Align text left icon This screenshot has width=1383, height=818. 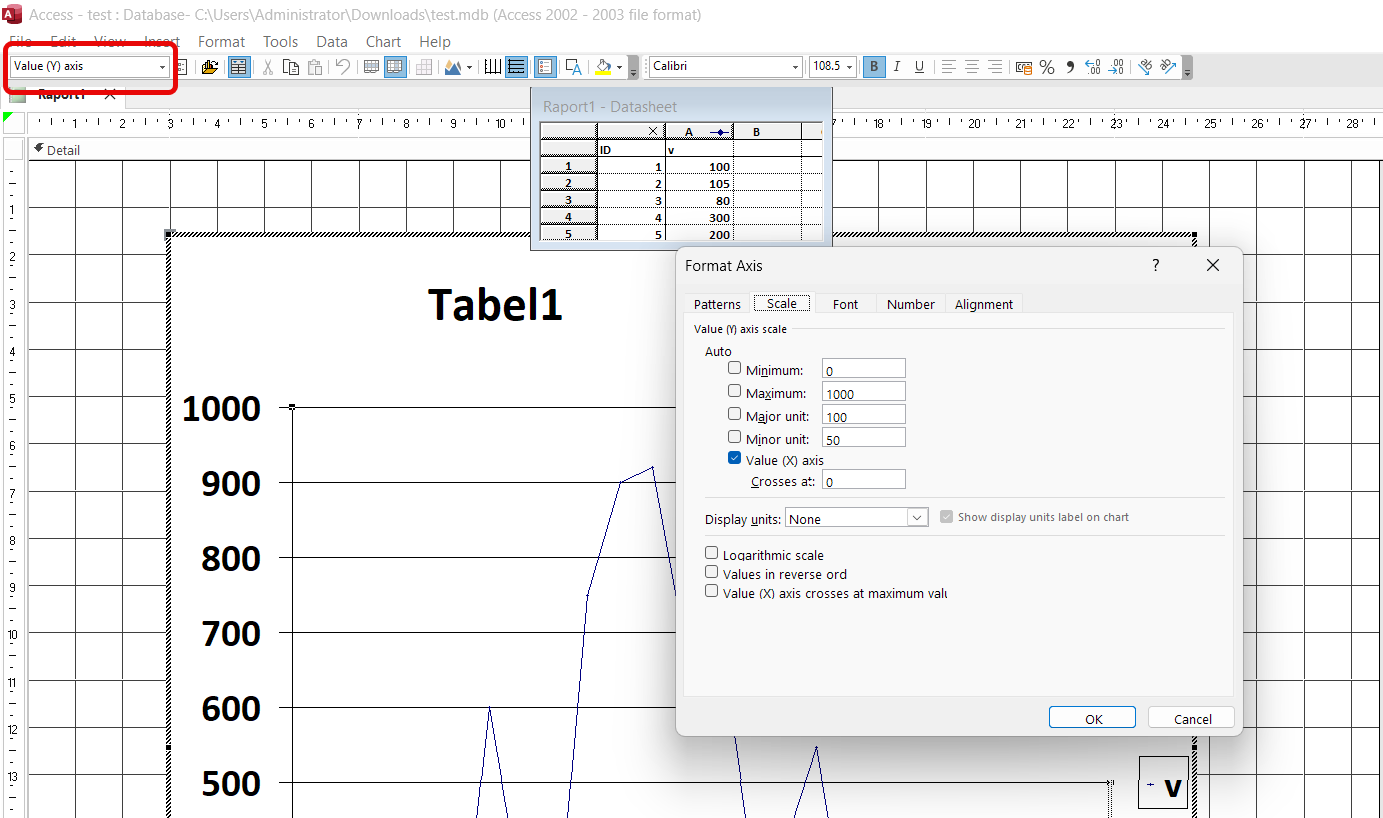[x=947, y=67]
